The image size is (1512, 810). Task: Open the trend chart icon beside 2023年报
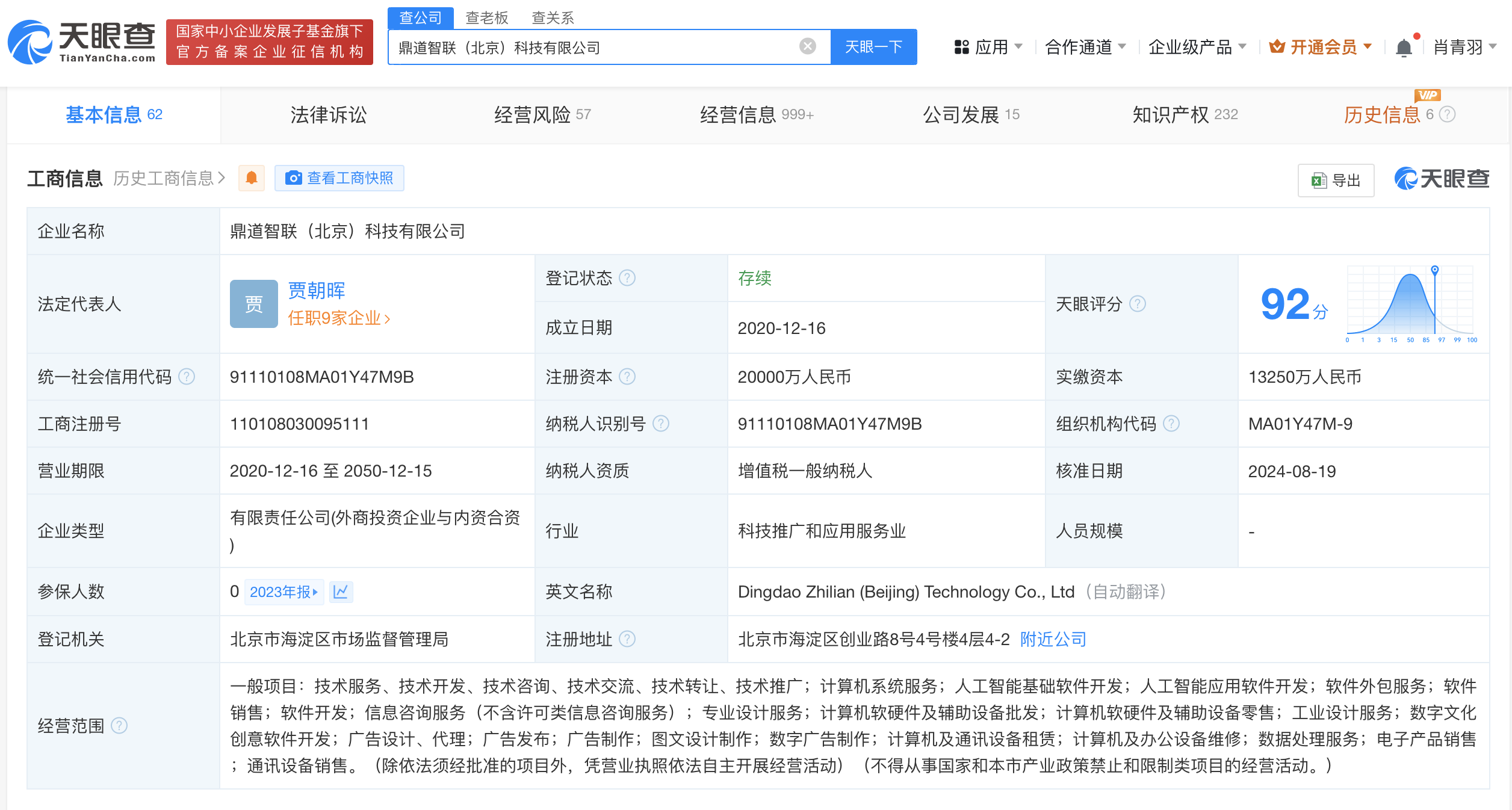[x=341, y=592]
